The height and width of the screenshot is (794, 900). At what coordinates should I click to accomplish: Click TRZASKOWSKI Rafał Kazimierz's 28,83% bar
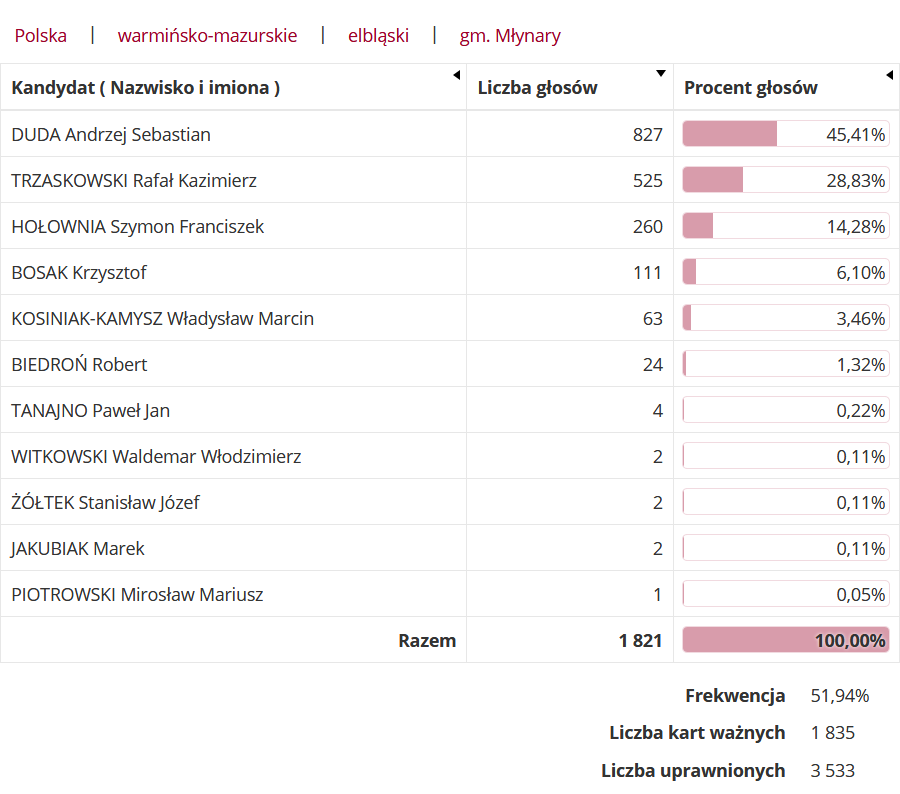click(785, 180)
